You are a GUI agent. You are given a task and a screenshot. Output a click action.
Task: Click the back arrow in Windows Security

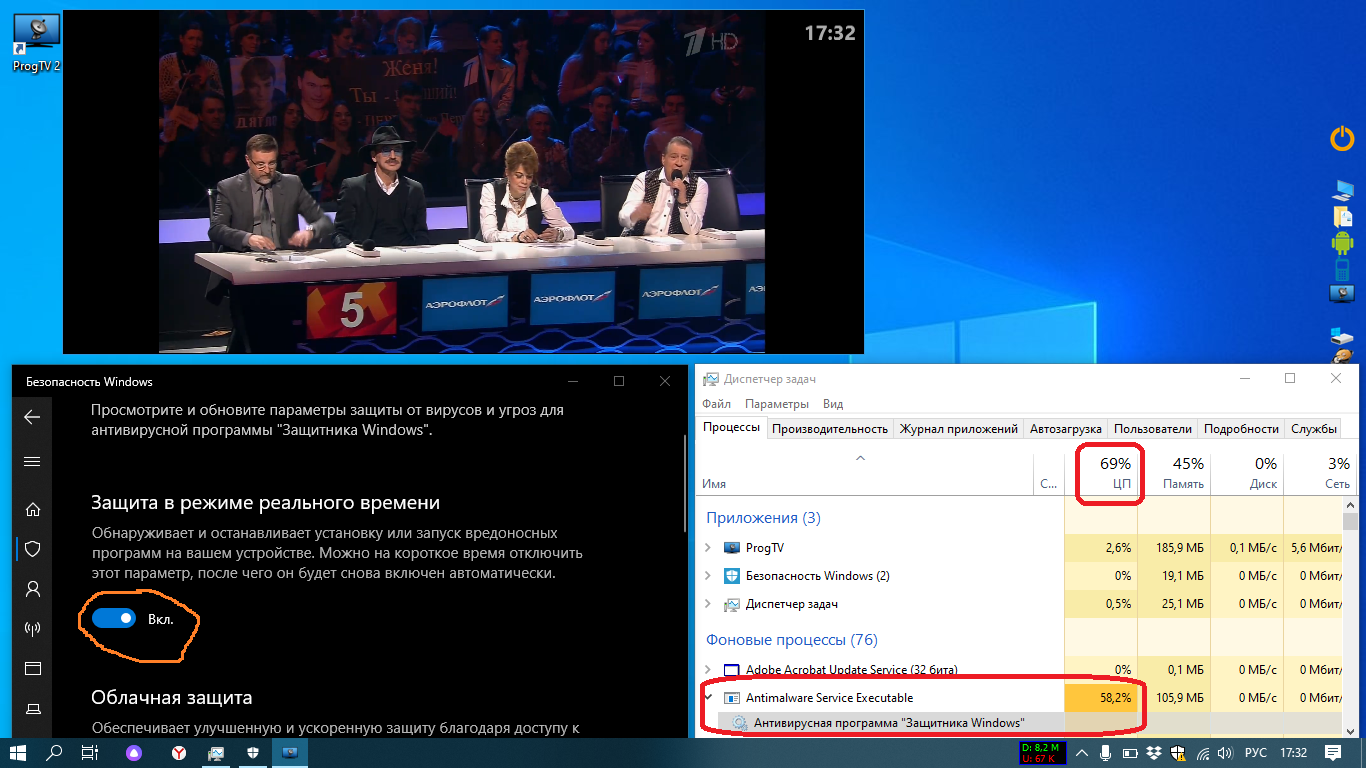pyautogui.click(x=32, y=417)
